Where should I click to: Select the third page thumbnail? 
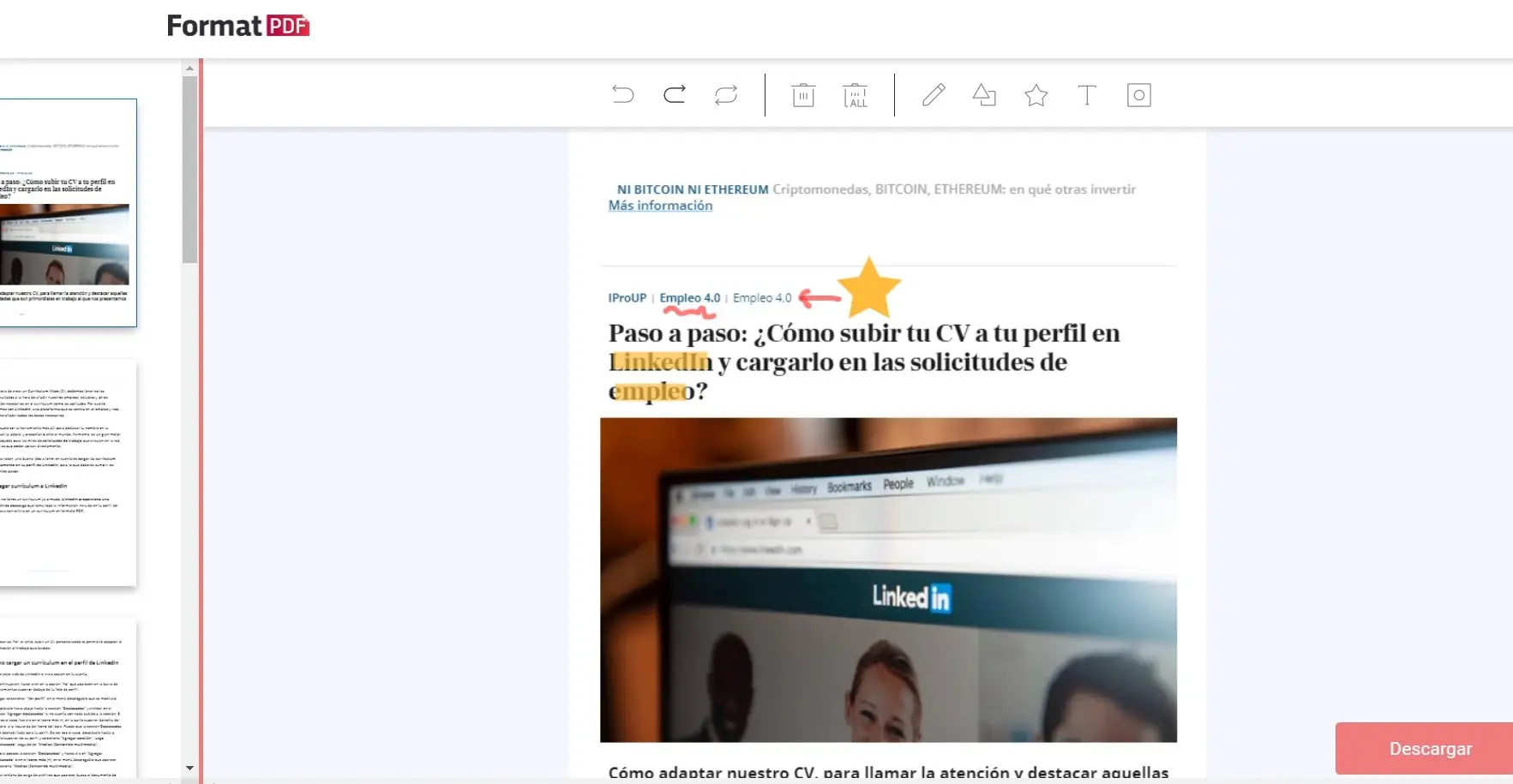click(x=68, y=698)
